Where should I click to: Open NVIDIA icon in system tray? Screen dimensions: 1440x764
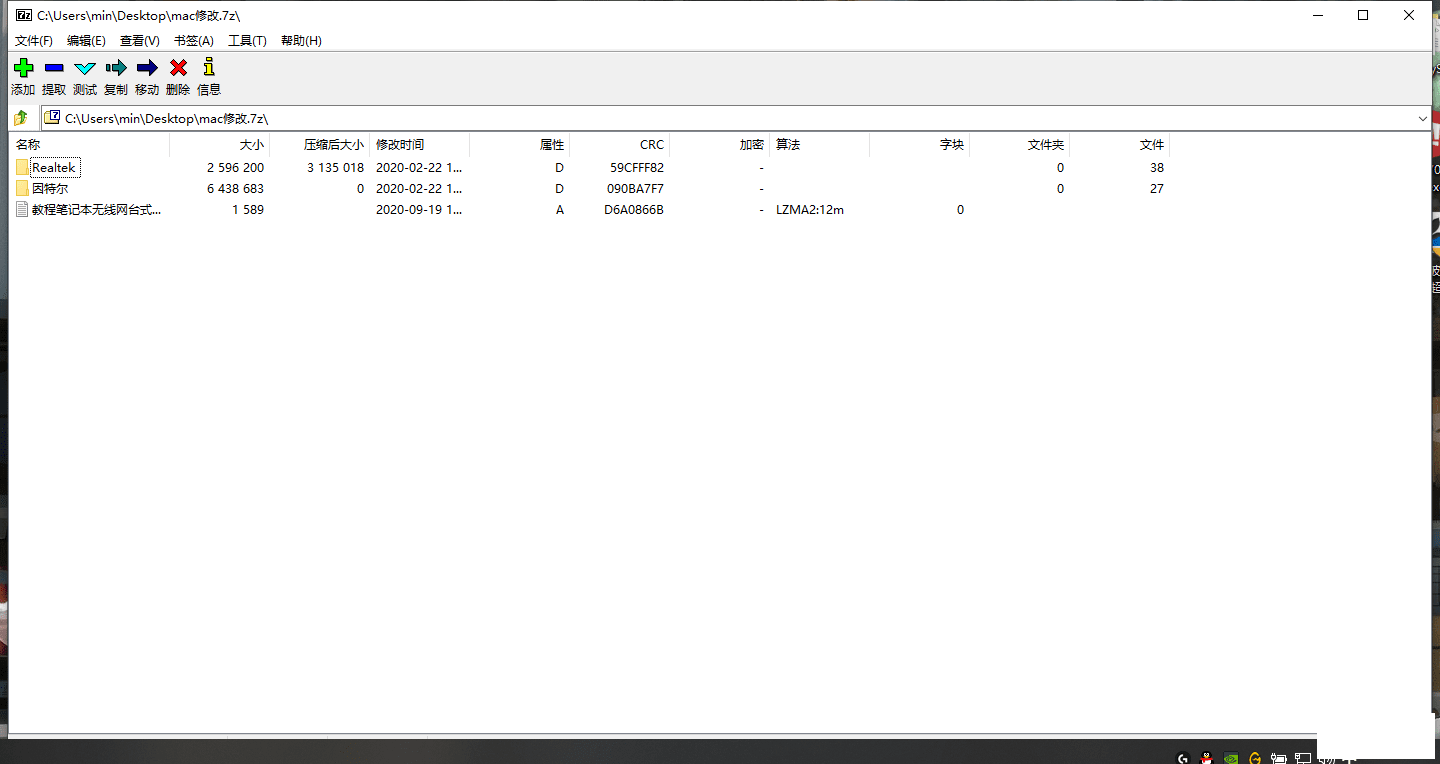tap(1231, 758)
